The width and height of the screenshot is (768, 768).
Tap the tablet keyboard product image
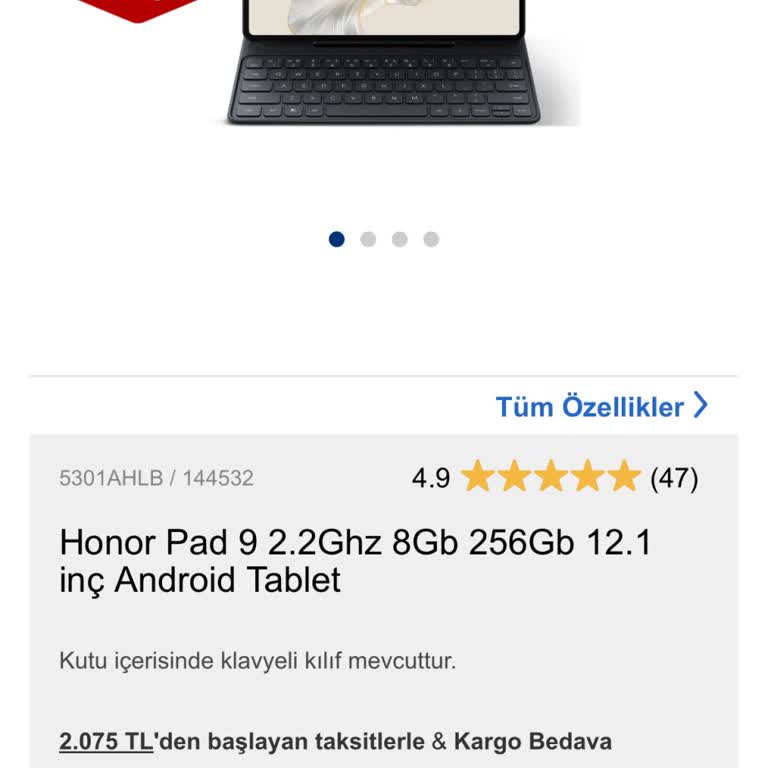point(384,61)
